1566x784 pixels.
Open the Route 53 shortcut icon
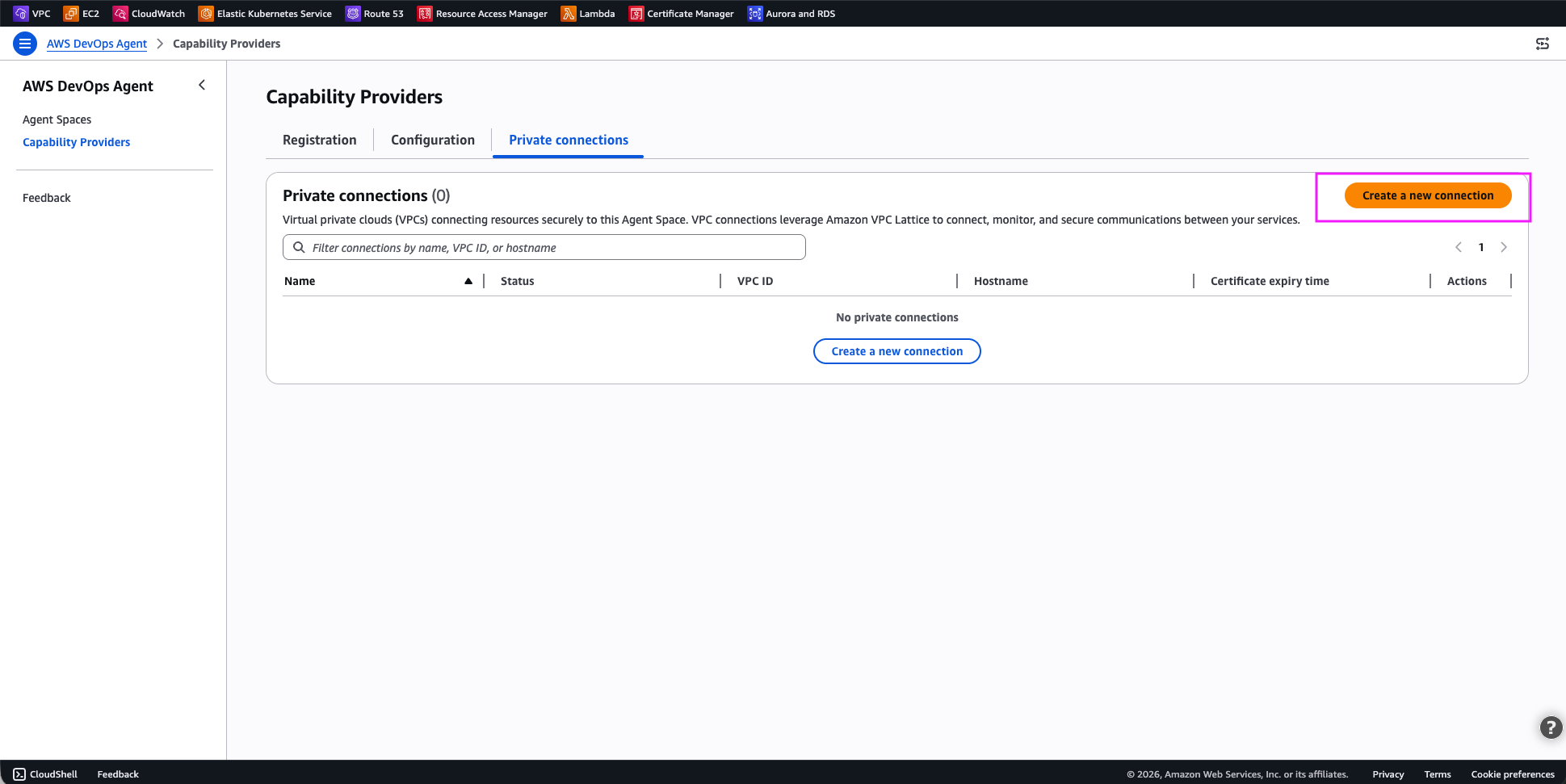353,14
